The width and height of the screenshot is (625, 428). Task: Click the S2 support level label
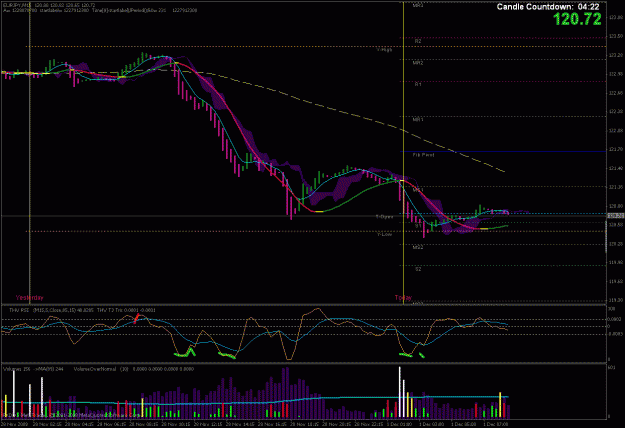[418, 269]
